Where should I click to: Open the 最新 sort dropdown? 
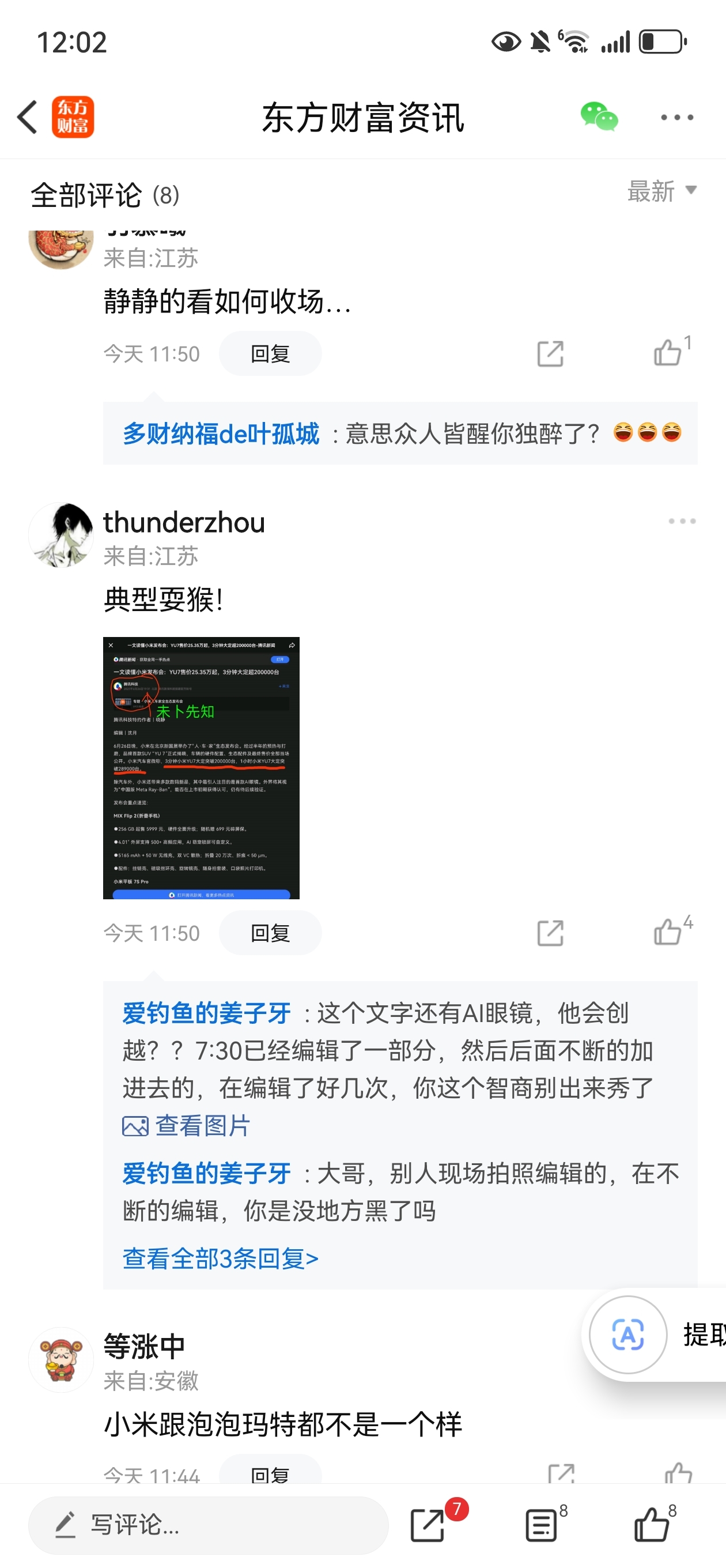(662, 190)
